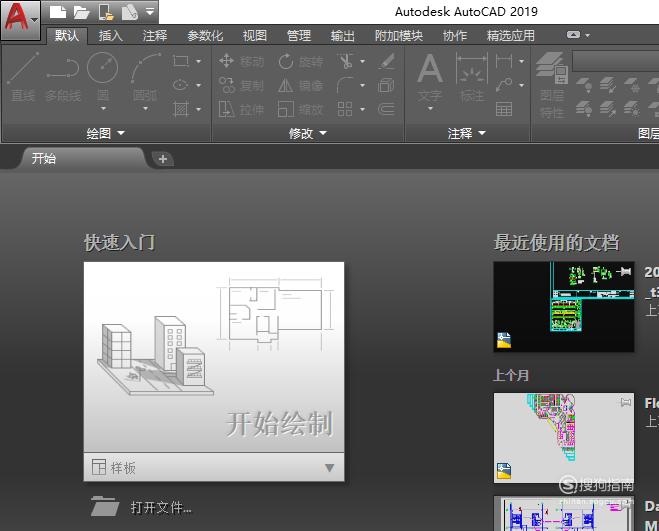Open Layer Properties (图层特性) manager
Image resolution: width=659 pixels, height=531 pixels.
tap(552, 85)
